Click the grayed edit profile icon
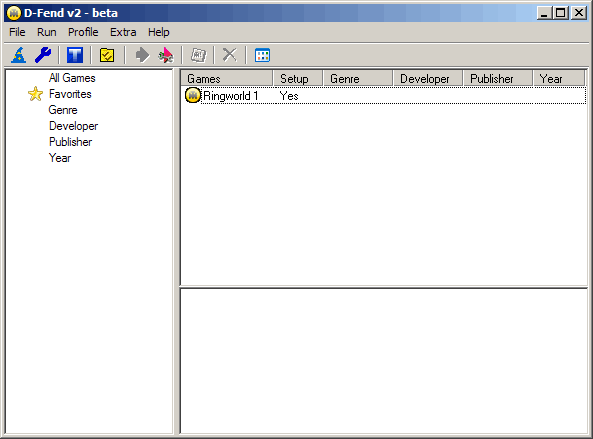Screen dimensions: 593x439 (198, 55)
